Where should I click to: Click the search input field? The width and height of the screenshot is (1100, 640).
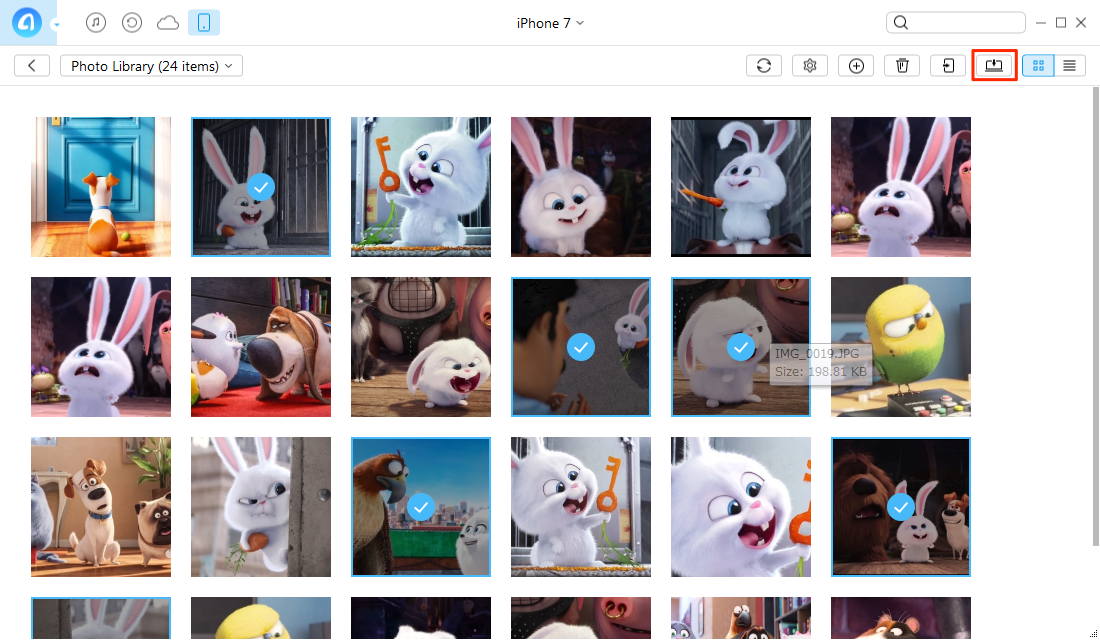click(955, 22)
